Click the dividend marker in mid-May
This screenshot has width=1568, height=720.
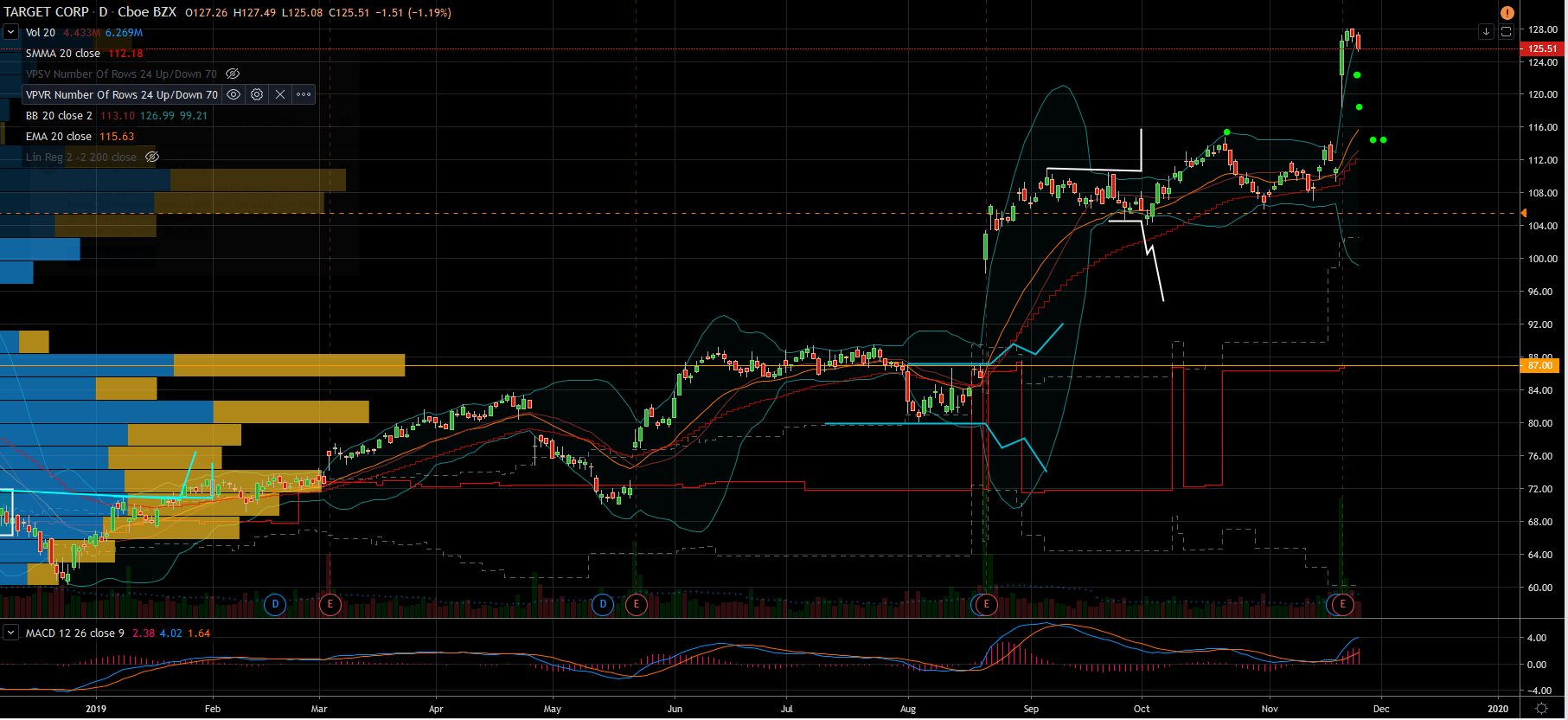603,604
